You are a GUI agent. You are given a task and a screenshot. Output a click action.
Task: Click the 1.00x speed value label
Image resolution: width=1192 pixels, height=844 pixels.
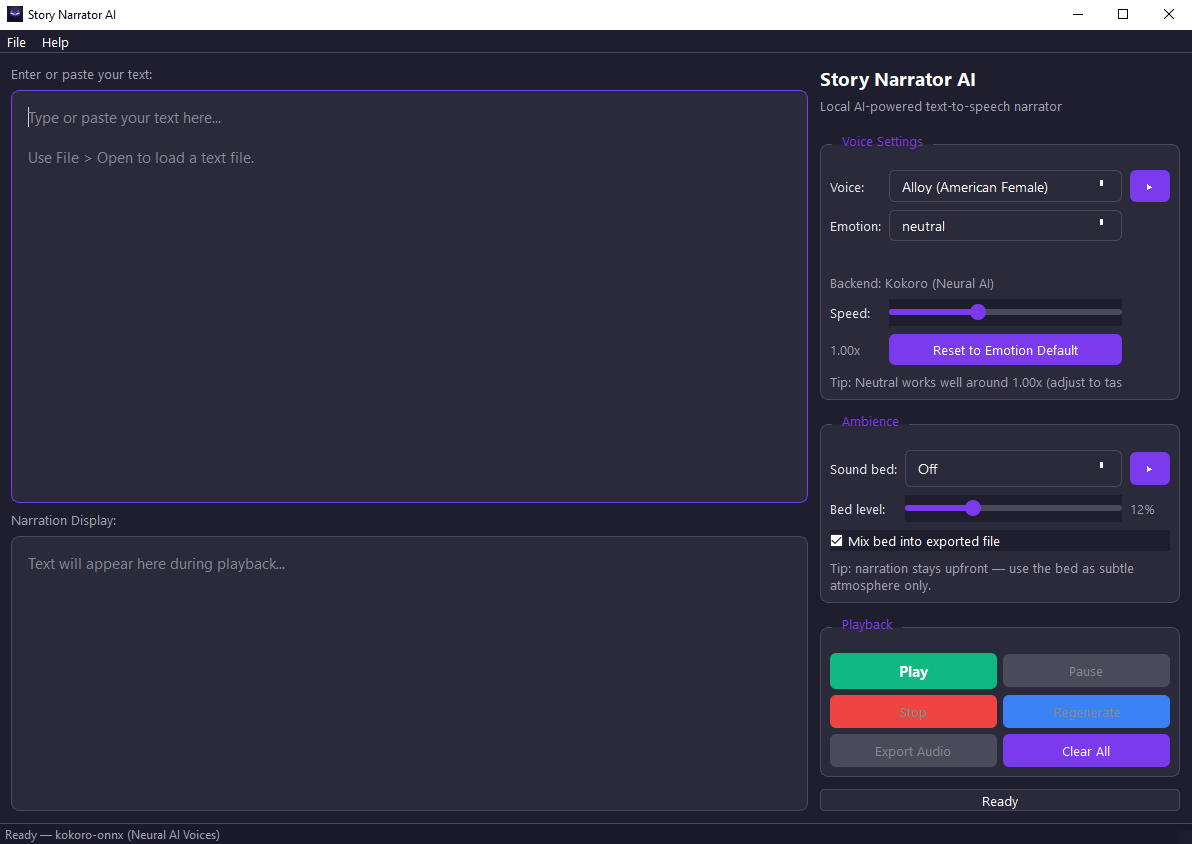(x=845, y=351)
